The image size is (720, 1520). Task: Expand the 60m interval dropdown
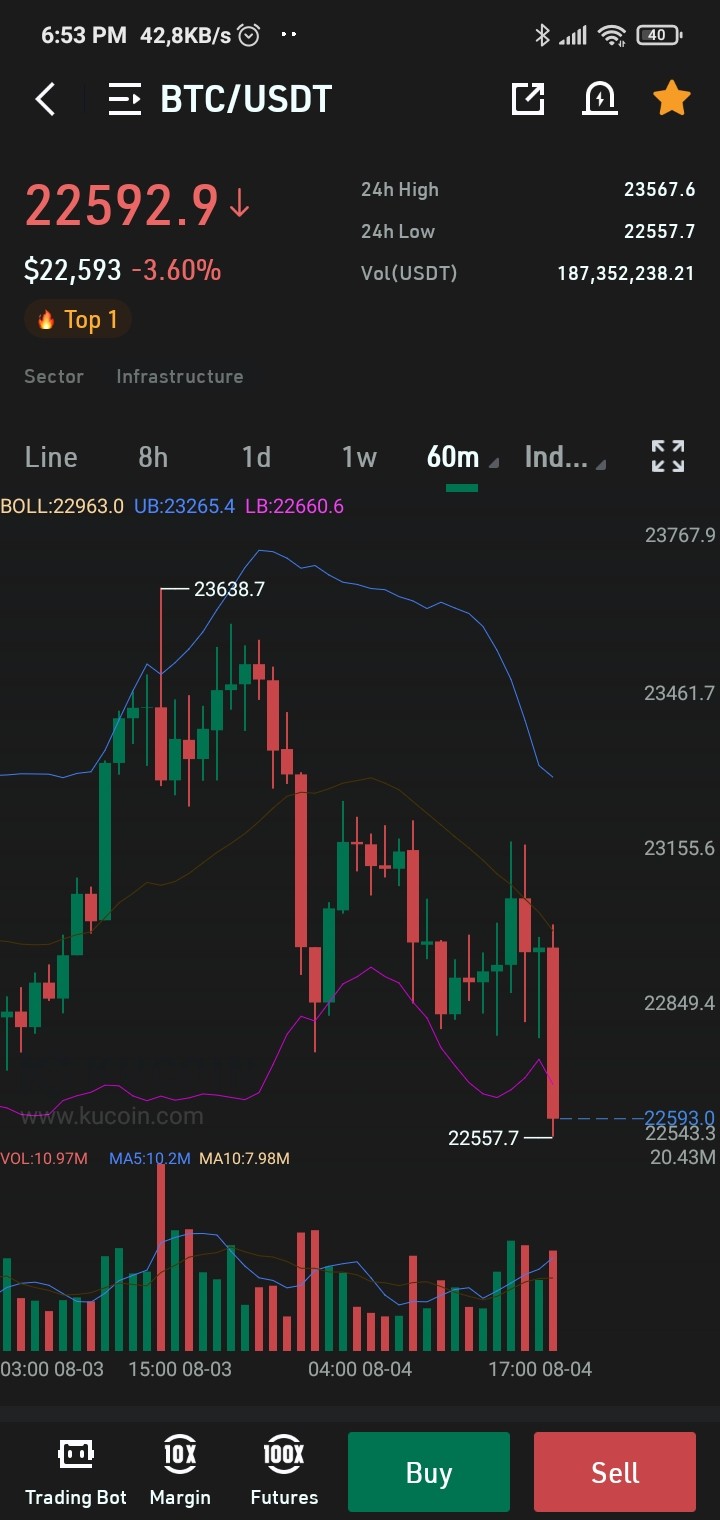tap(462, 457)
